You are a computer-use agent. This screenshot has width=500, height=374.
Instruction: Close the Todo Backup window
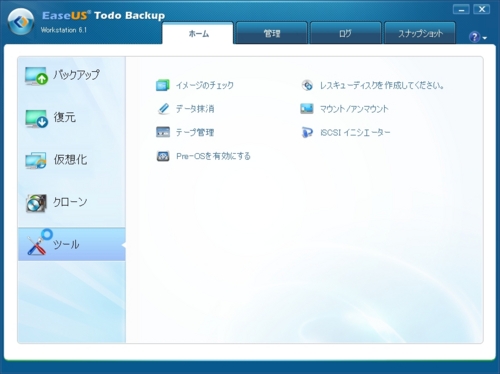click(482, 9)
